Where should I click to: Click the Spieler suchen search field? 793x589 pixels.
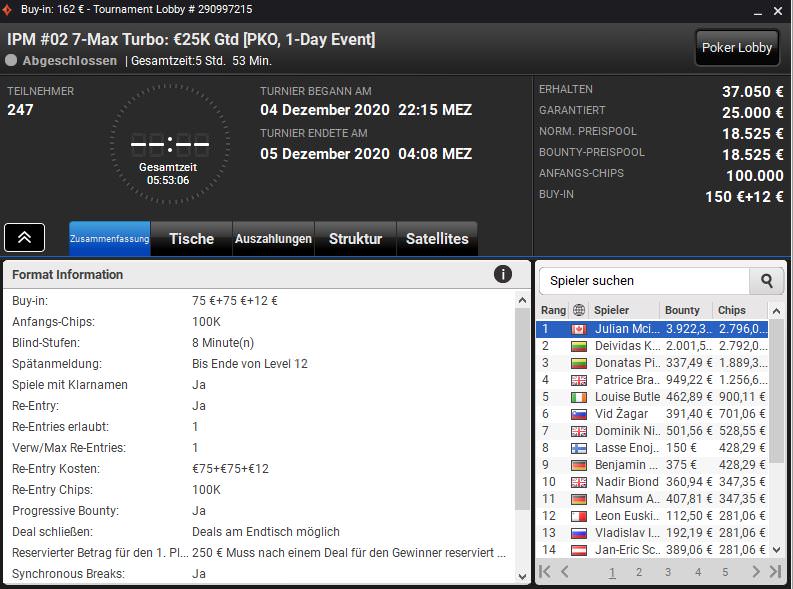point(645,281)
